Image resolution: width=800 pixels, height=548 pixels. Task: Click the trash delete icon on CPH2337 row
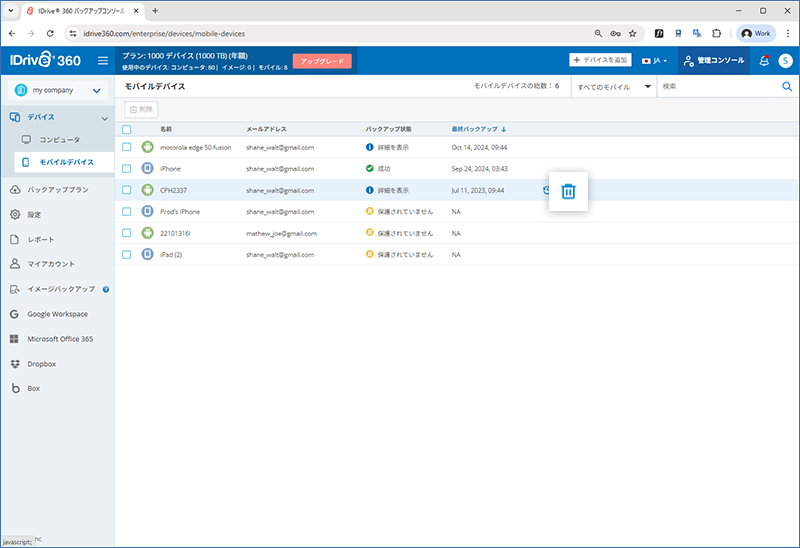coord(568,191)
